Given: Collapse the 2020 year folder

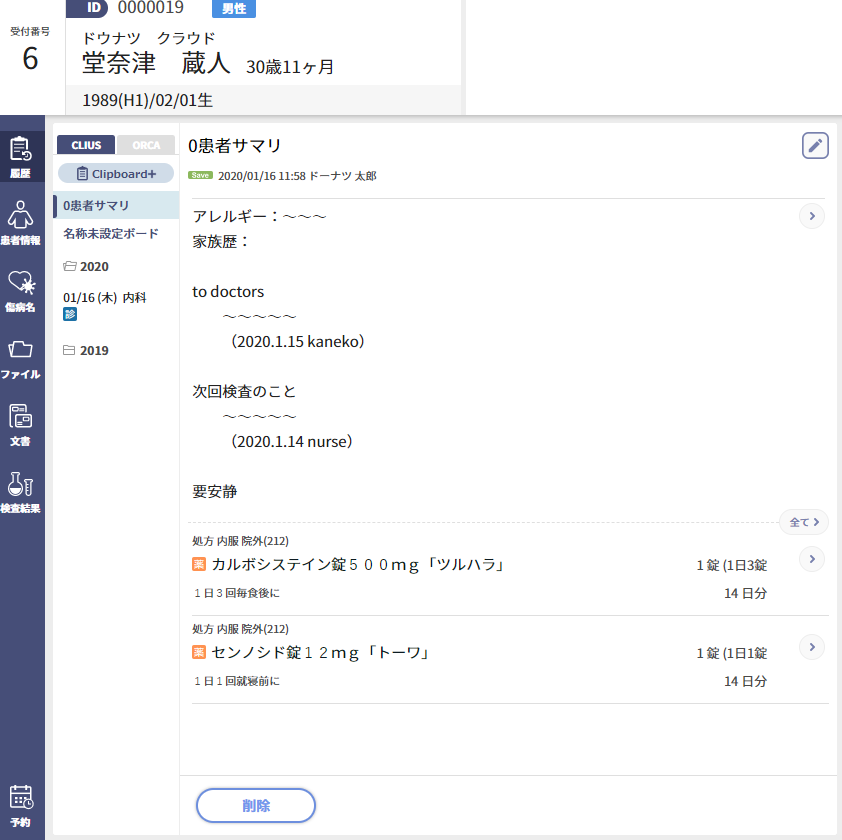Looking at the screenshot, I should [86, 266].
